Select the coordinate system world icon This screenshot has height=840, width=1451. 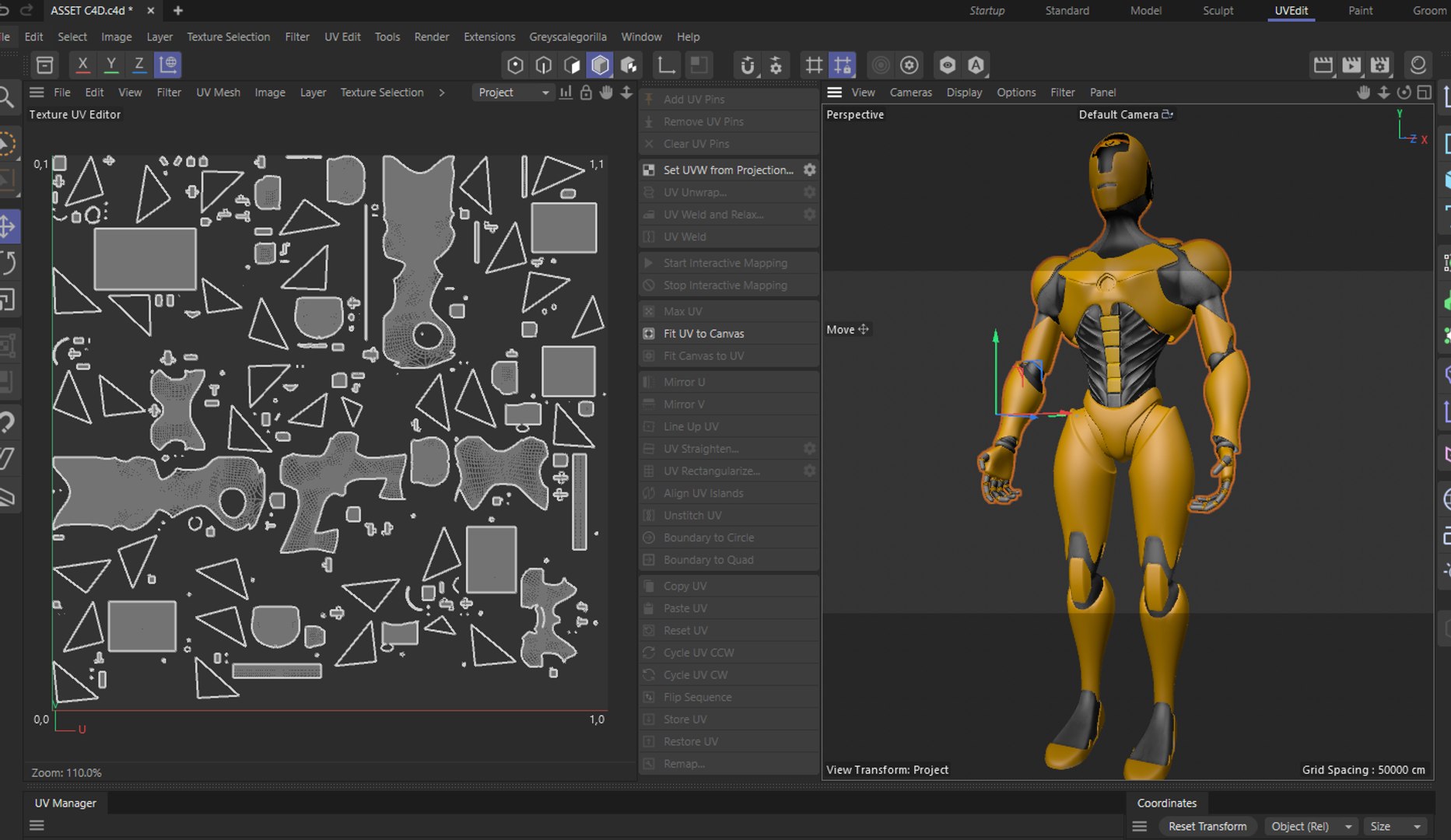point(168,65)
